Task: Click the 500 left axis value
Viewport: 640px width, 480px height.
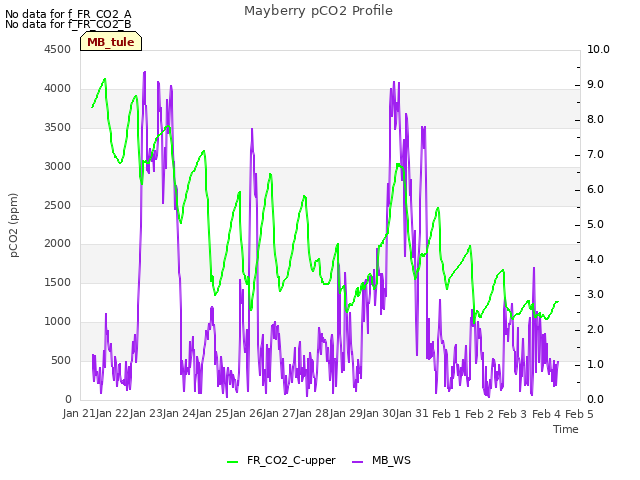Action: 61,360
